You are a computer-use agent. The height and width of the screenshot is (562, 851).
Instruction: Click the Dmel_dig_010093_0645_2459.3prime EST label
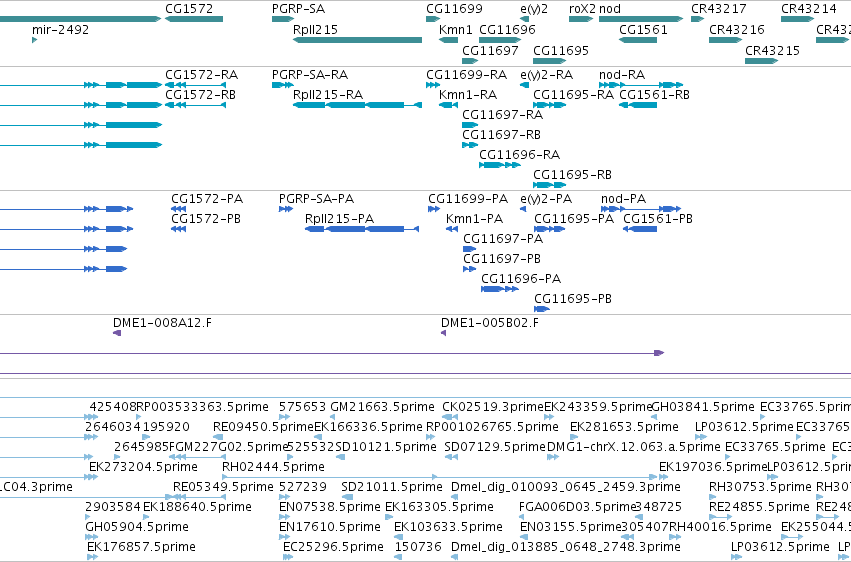[x=566, y=488]
